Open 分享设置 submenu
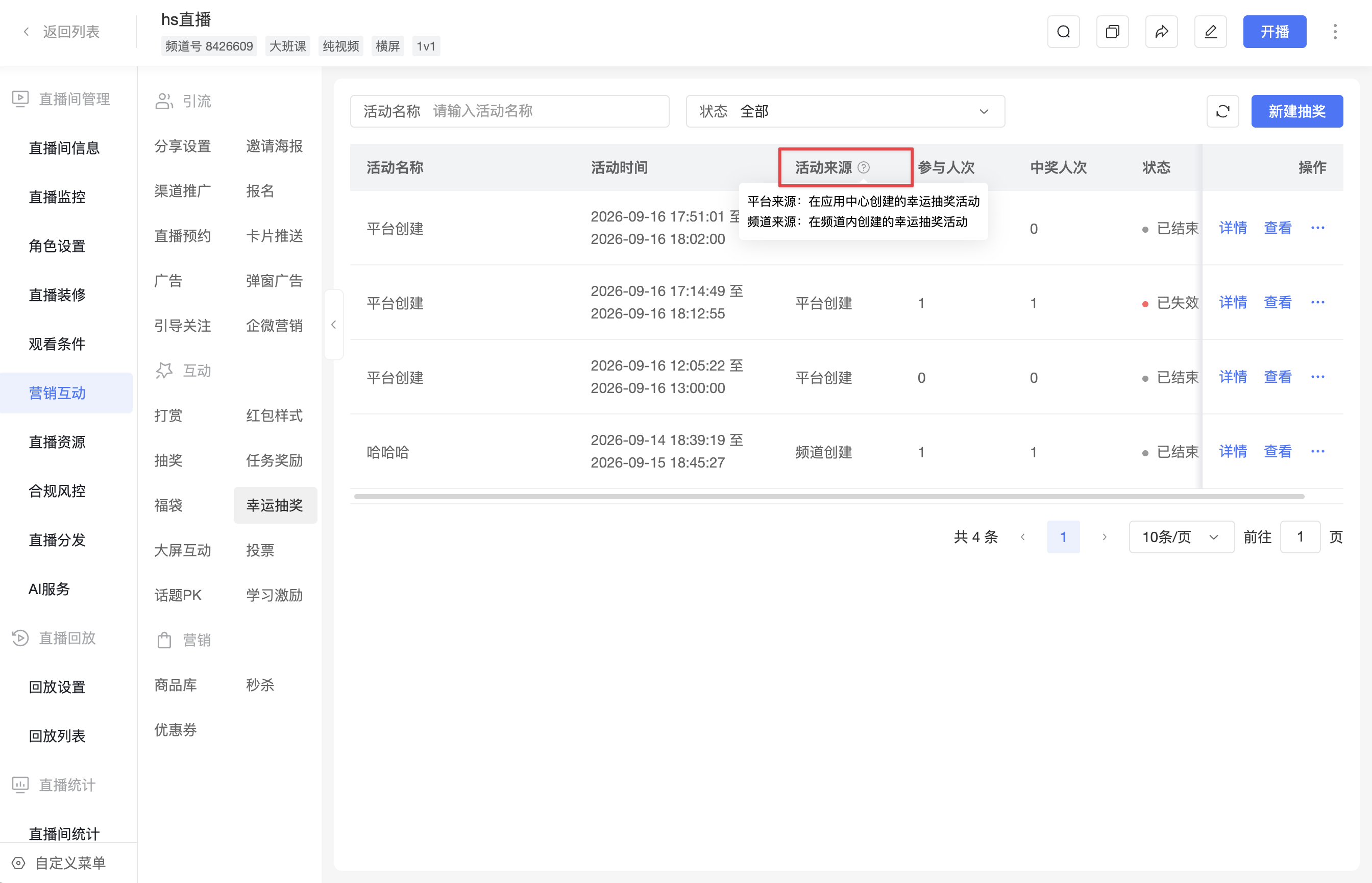Screen dimensions: 1372x883 tap(183, 146)
